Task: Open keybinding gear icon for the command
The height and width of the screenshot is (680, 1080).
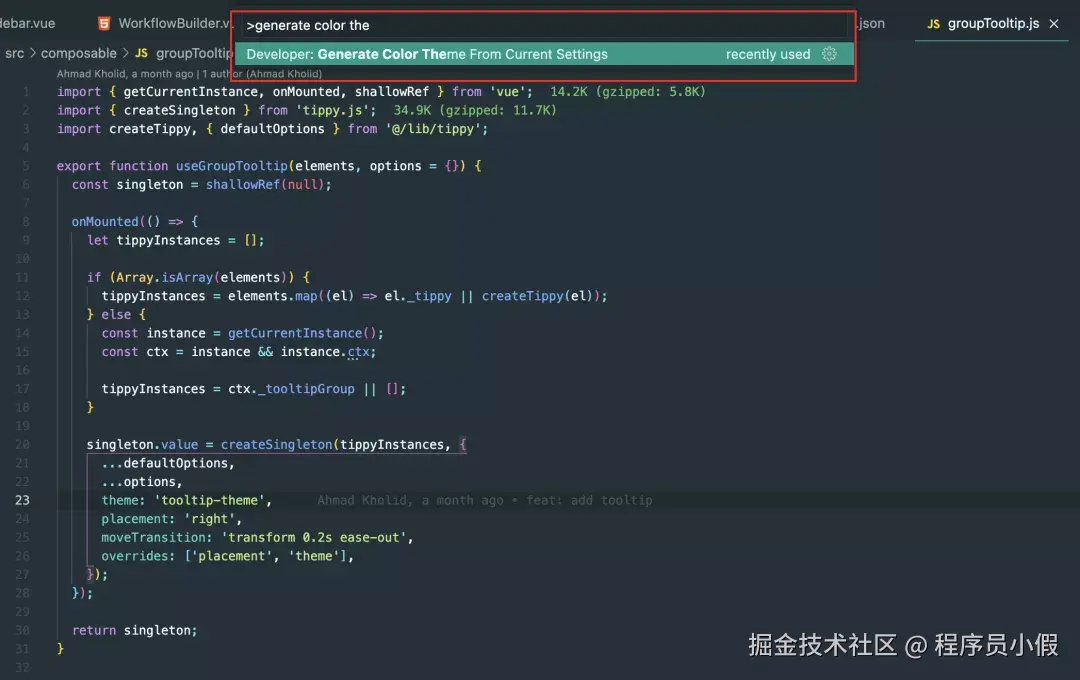Action: (829, 54)
